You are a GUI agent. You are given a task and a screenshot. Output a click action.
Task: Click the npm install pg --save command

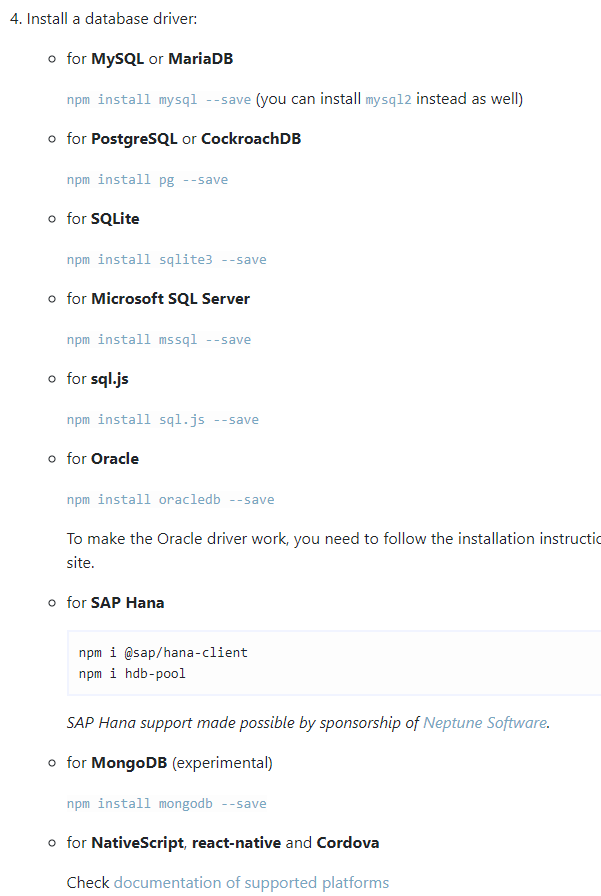147,179
